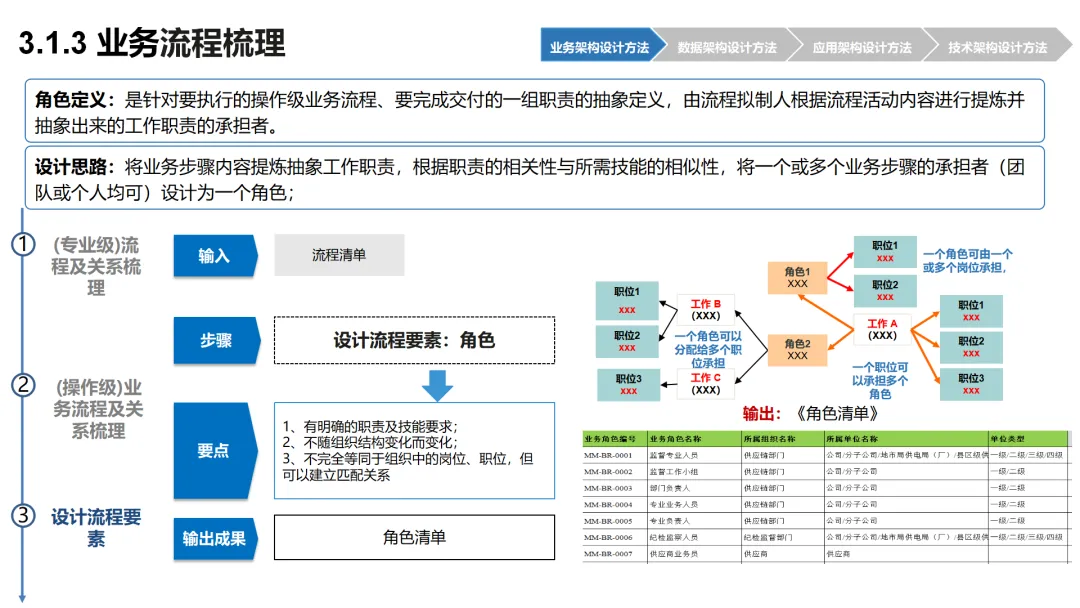
Task: Click the orange 角色2 box
Action: 797,349
